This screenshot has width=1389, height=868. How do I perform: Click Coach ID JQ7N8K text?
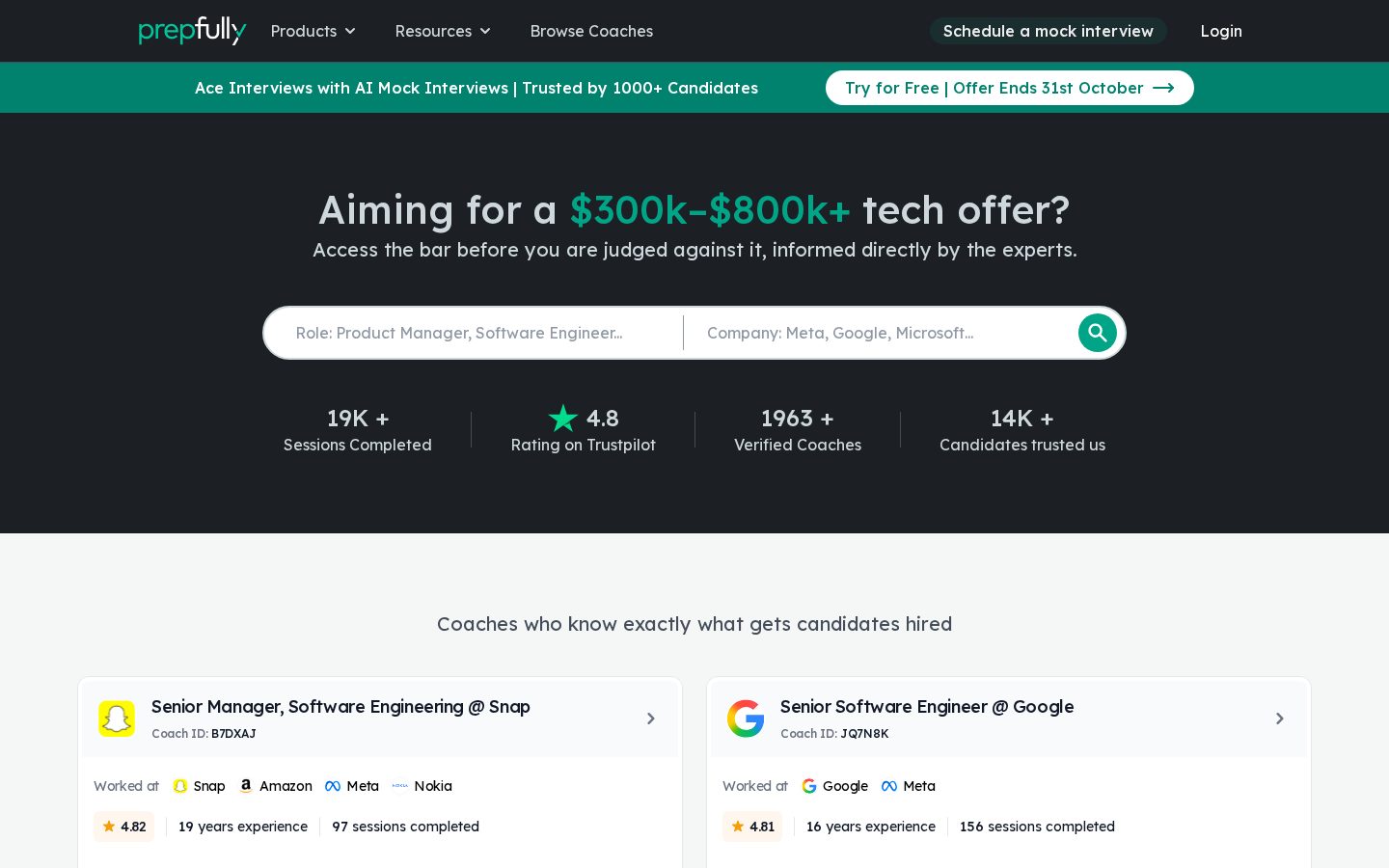coord(834,734)
